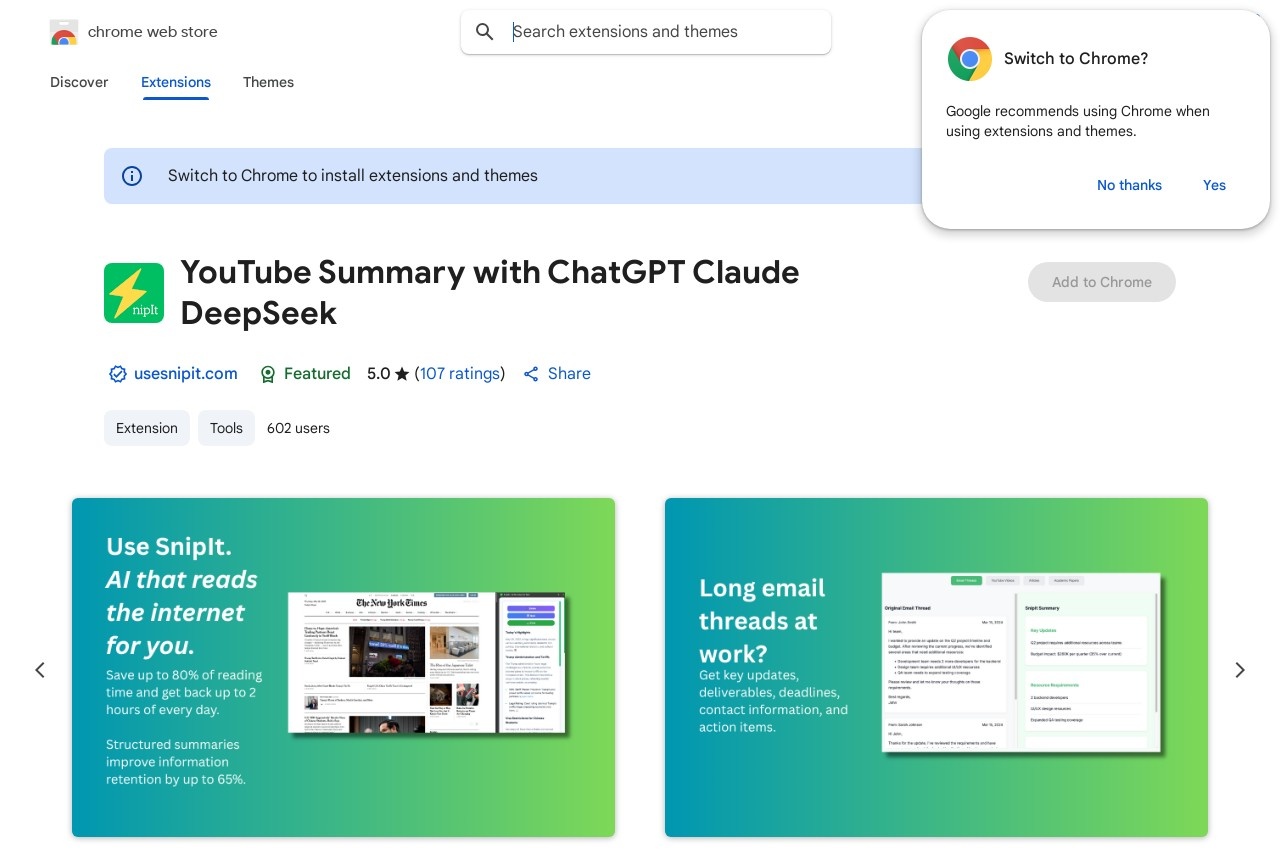Click the rating star icon
The image size is (1280, 853).
point(402,374)
